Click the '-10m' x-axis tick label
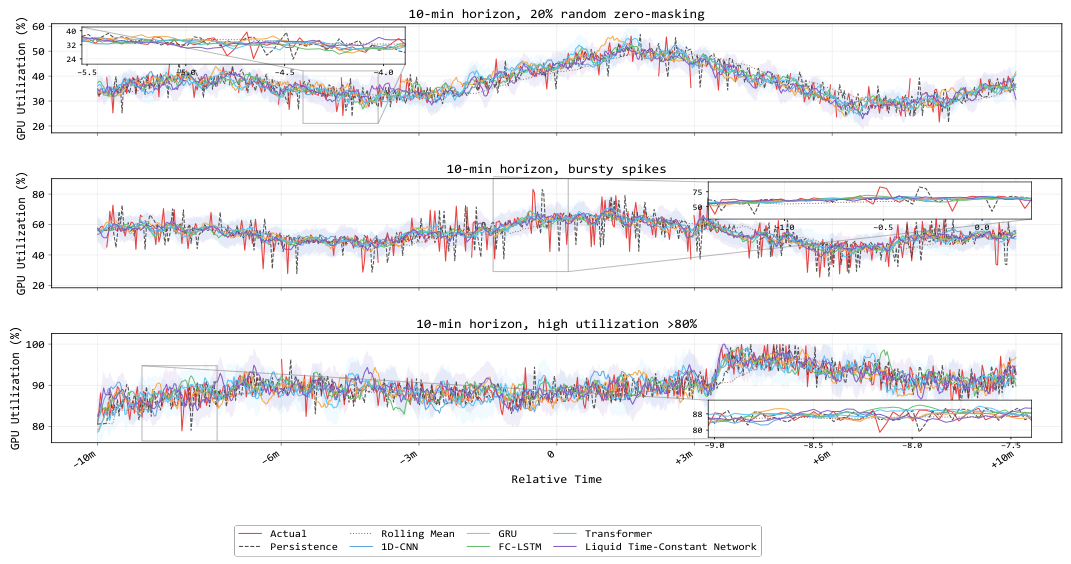The image size is (1071, 564). [x=85, y=459]
